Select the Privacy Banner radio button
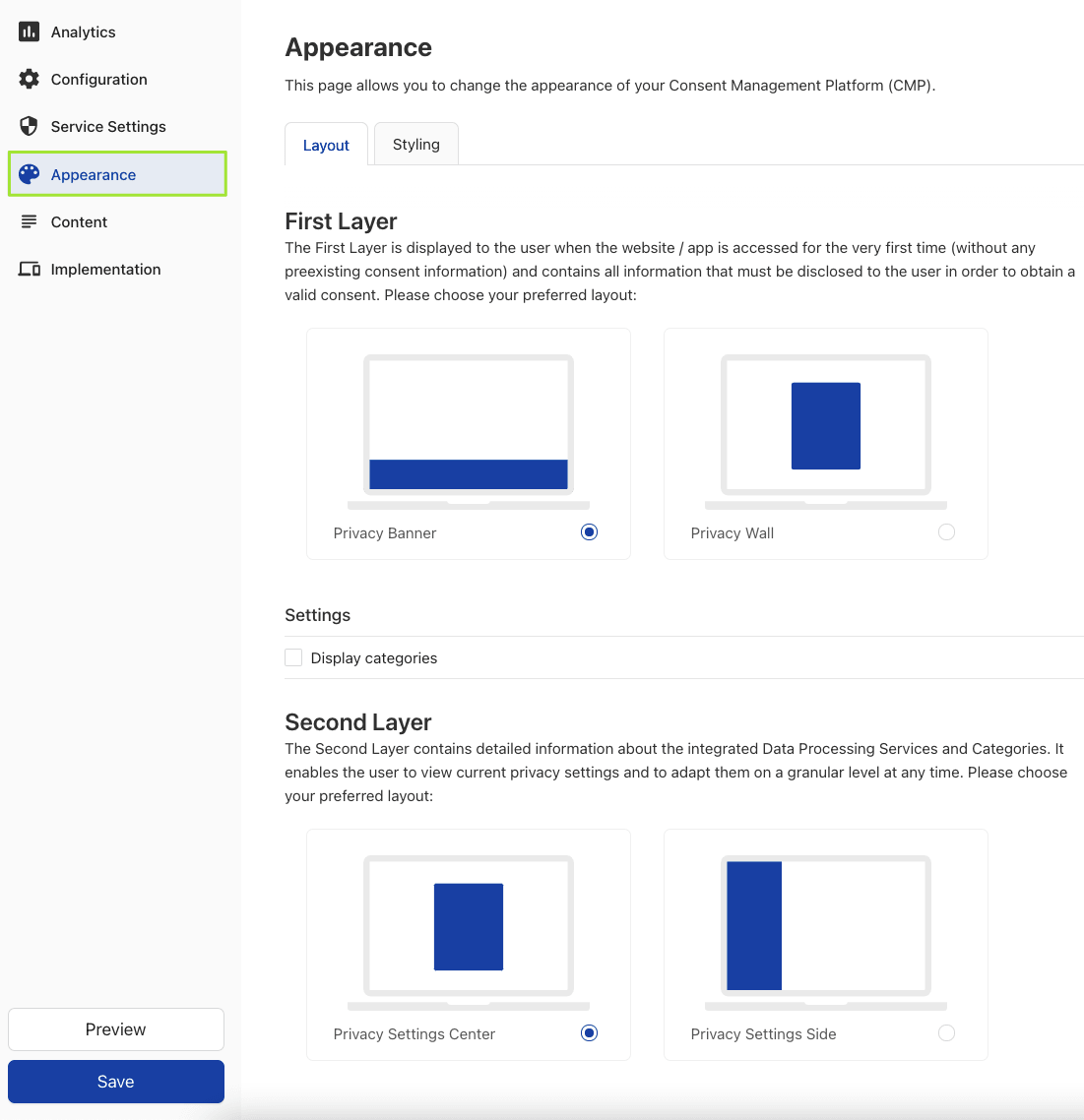This screenshot has width=1084, height=1120. (x=589, y=532)
